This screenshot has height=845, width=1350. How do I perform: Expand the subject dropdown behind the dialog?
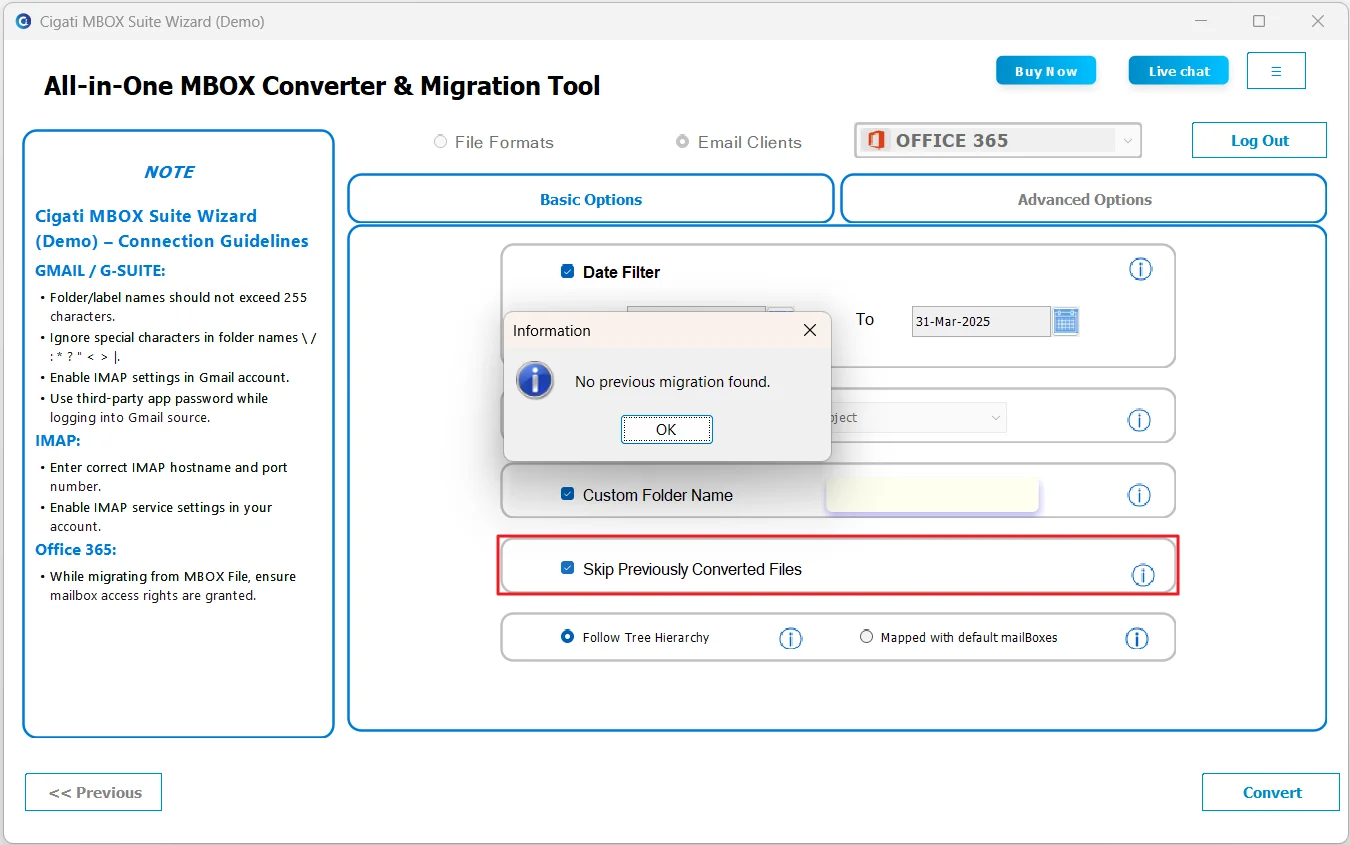(995, 418)
